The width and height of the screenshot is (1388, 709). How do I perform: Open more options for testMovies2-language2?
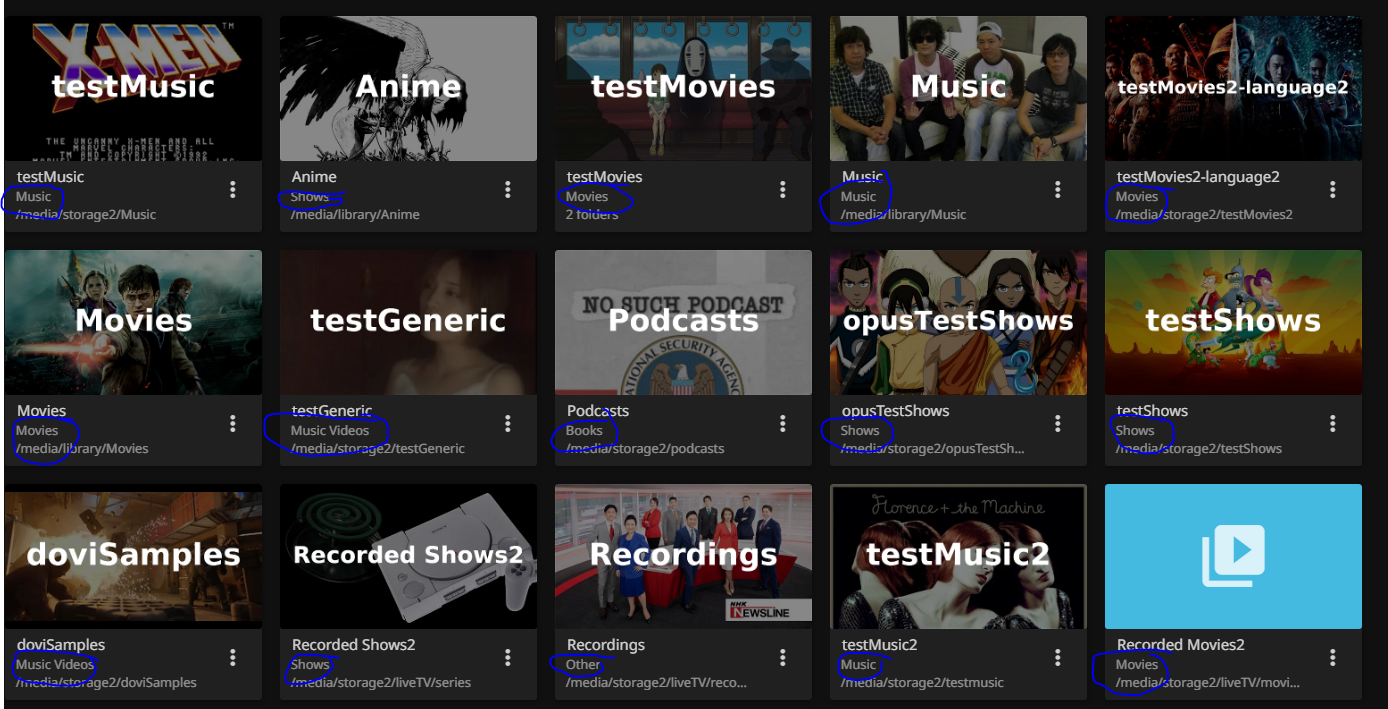click(x=1333, y=189)
